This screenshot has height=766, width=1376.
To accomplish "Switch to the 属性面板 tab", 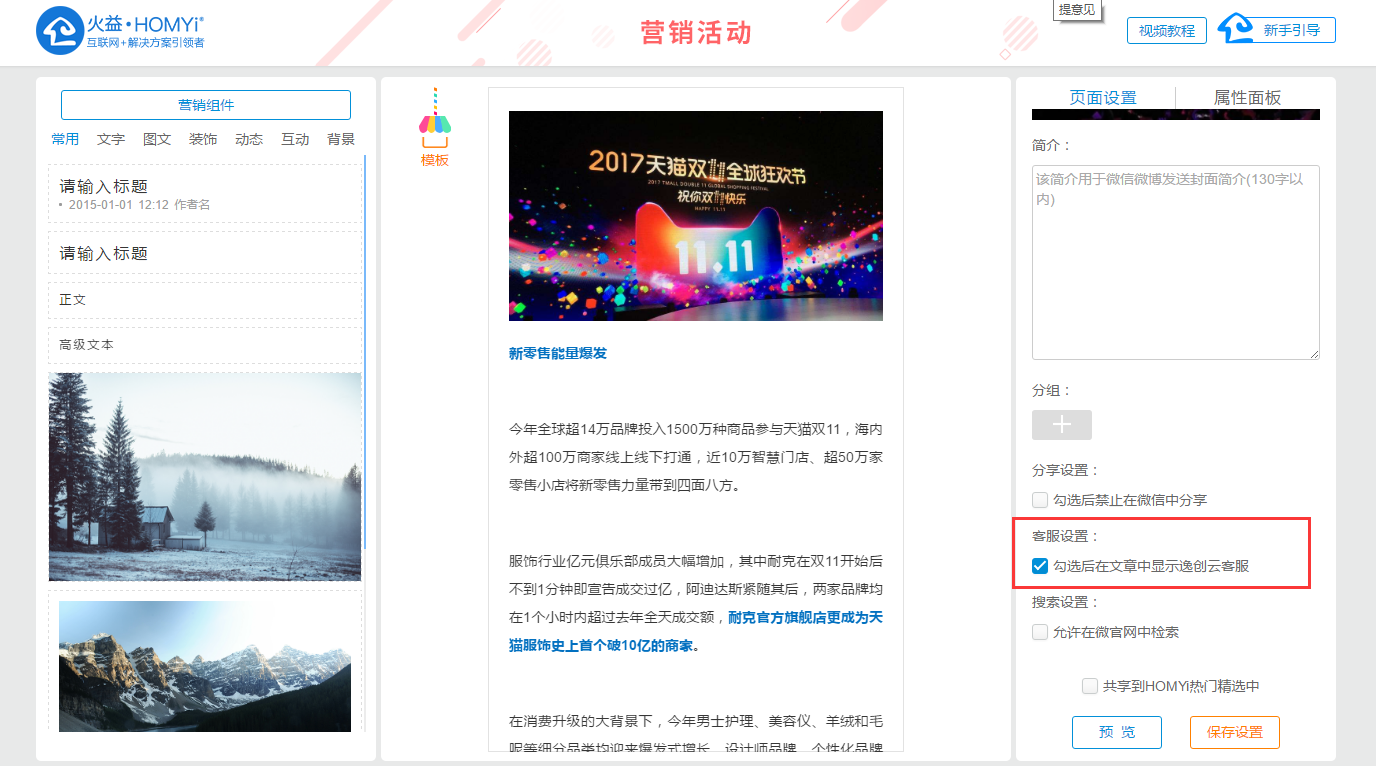I will pyautogui.click(x=1247, y=98).
